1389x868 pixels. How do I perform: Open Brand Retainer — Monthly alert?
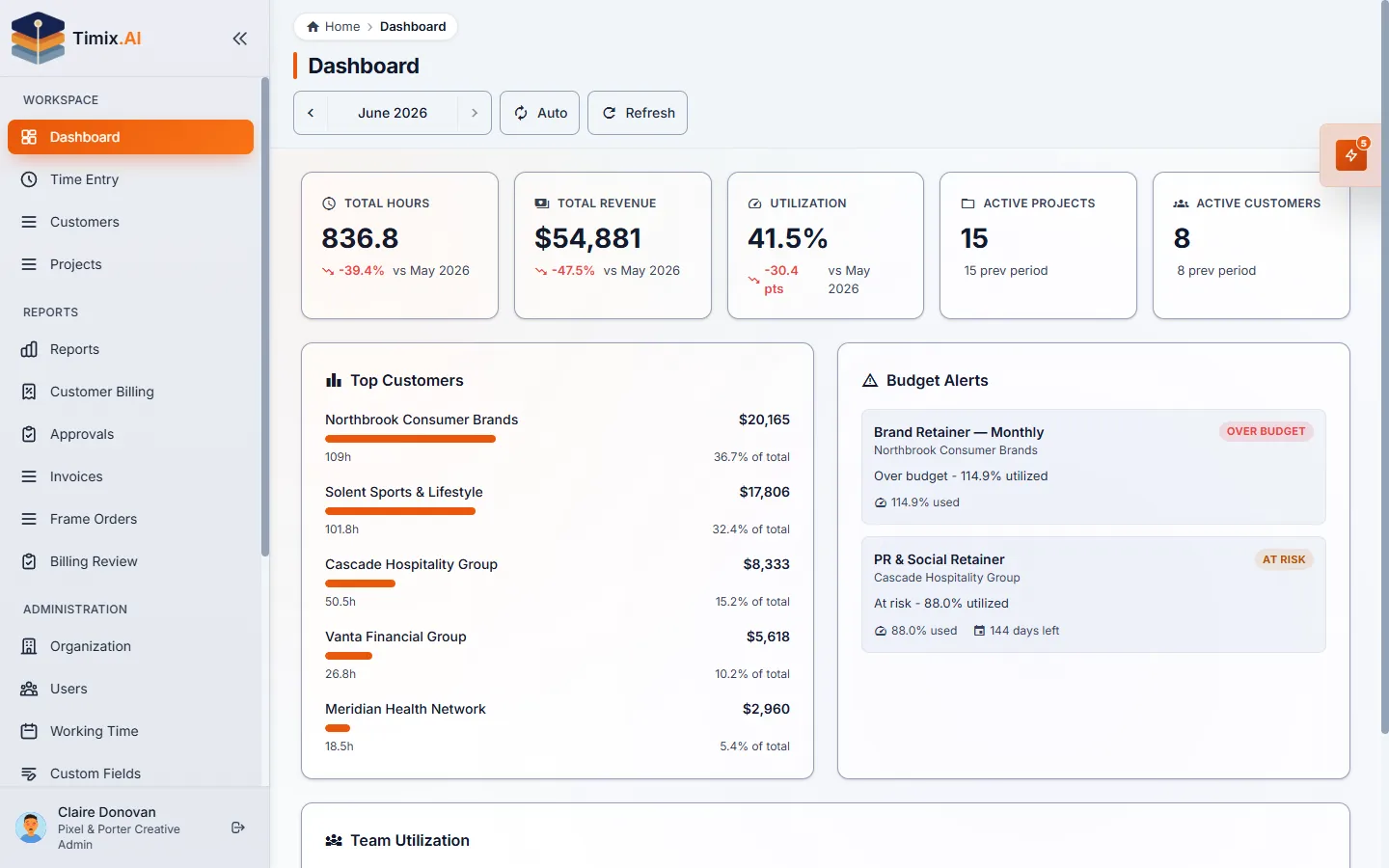click(x=1093, y=467)
